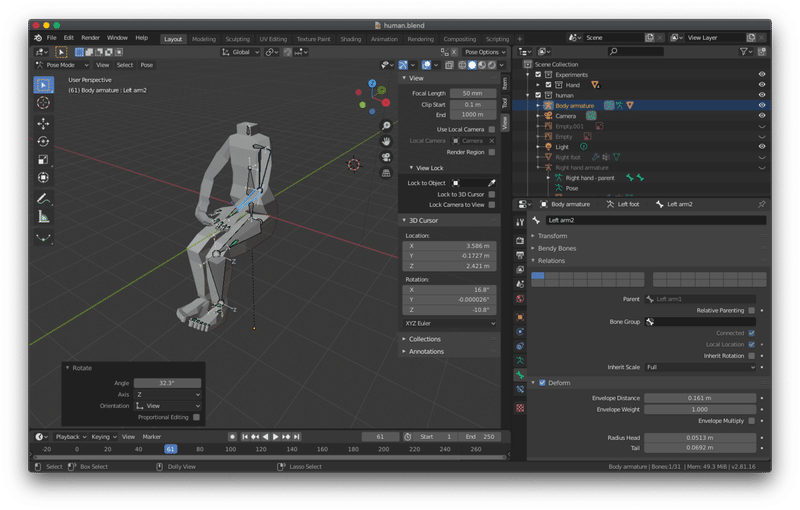The height and width of the screenshot is (510, 800).
Task: Open the Bone Constraints properties tab
Action: click(520, 390)
